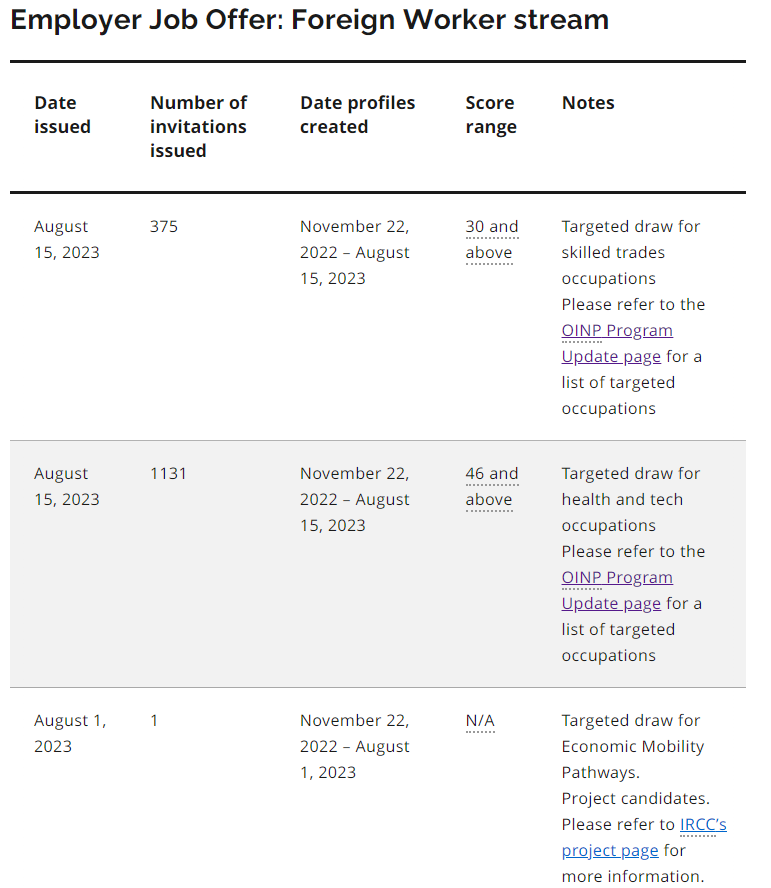Click the 'Date profiles created' column header

click(357, 114)
